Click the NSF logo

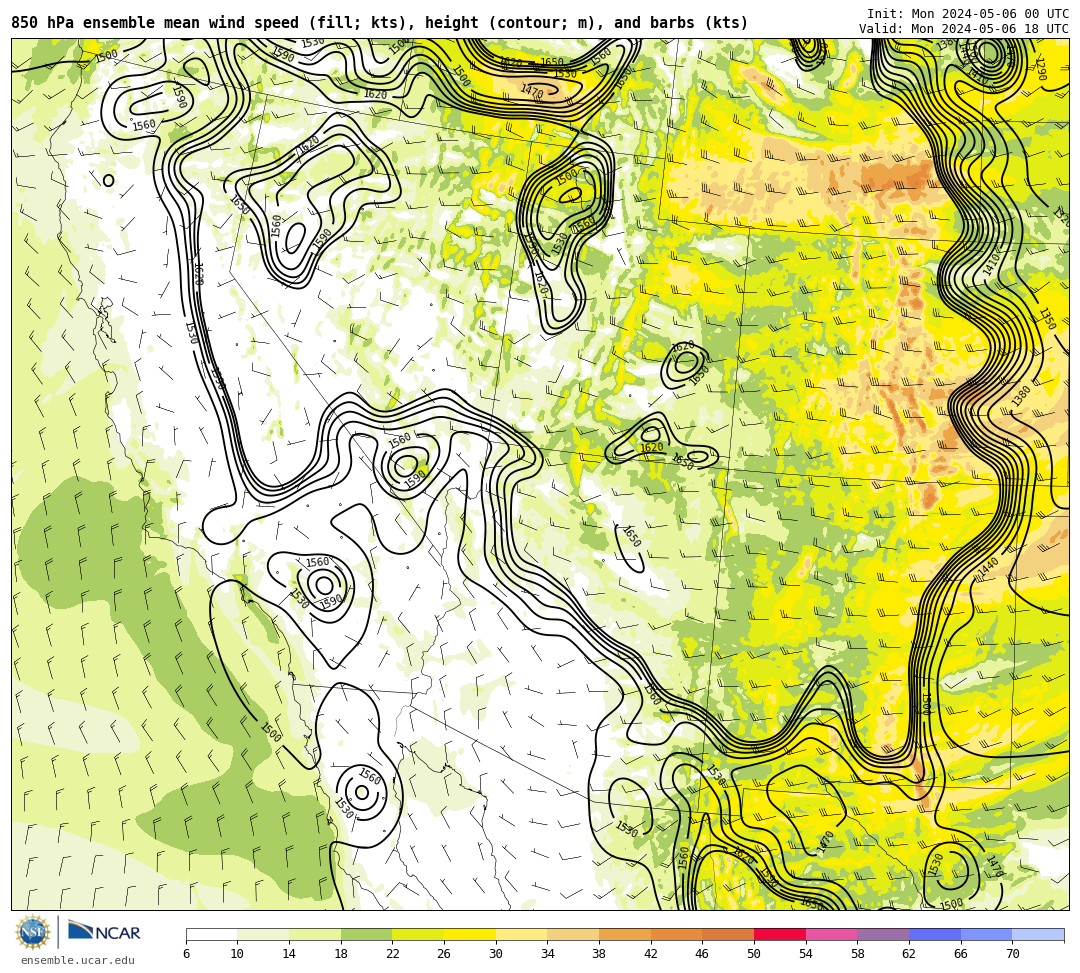(32, 933)
